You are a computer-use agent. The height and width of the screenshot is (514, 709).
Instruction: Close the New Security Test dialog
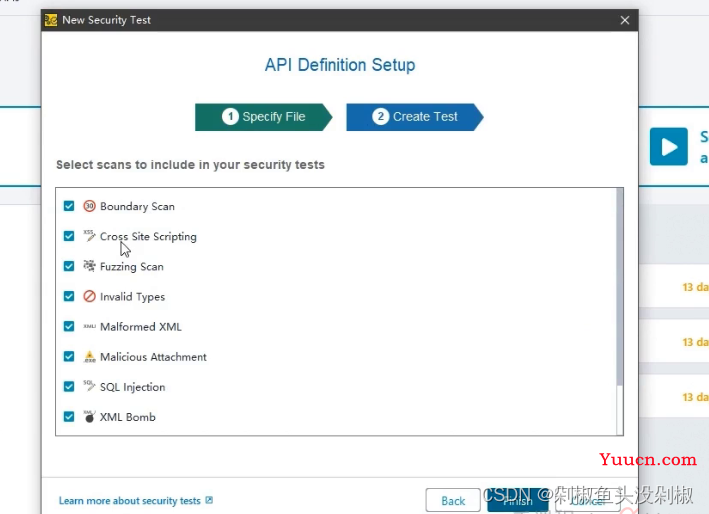625,20
